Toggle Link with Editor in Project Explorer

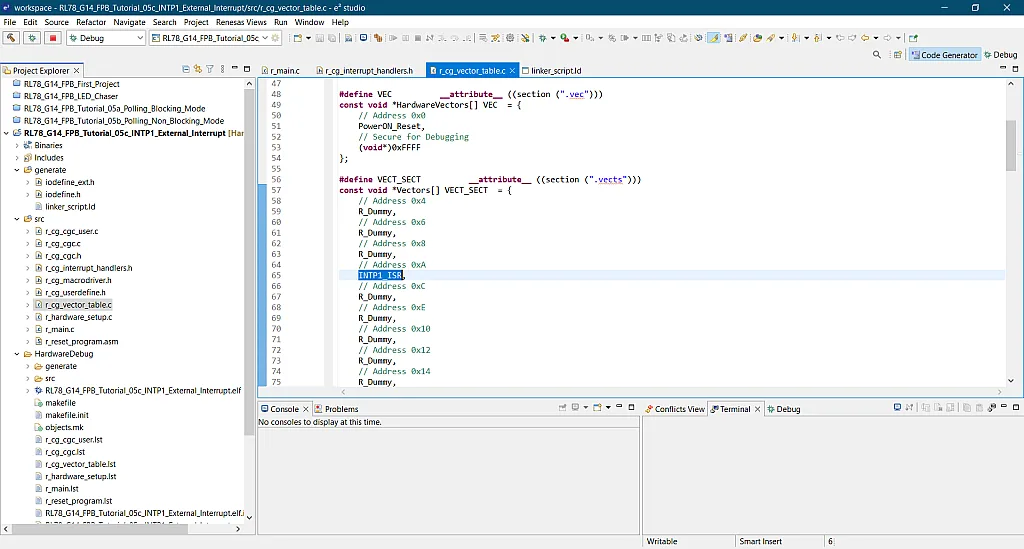click(x=197, y=69)
